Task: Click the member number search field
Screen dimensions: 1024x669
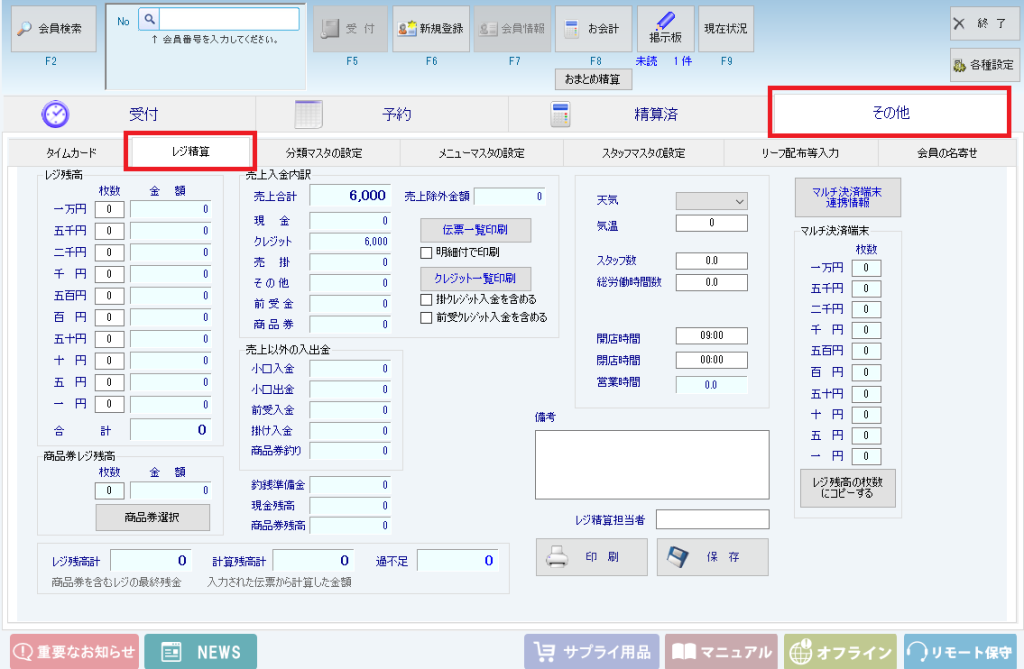Action: pos(229,19)
